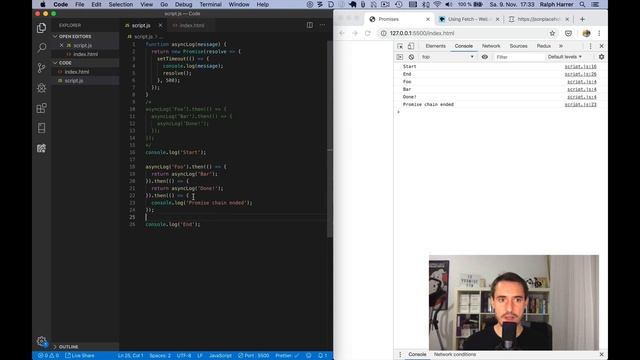Create a live expression with the eye icon

click(484, 57)
